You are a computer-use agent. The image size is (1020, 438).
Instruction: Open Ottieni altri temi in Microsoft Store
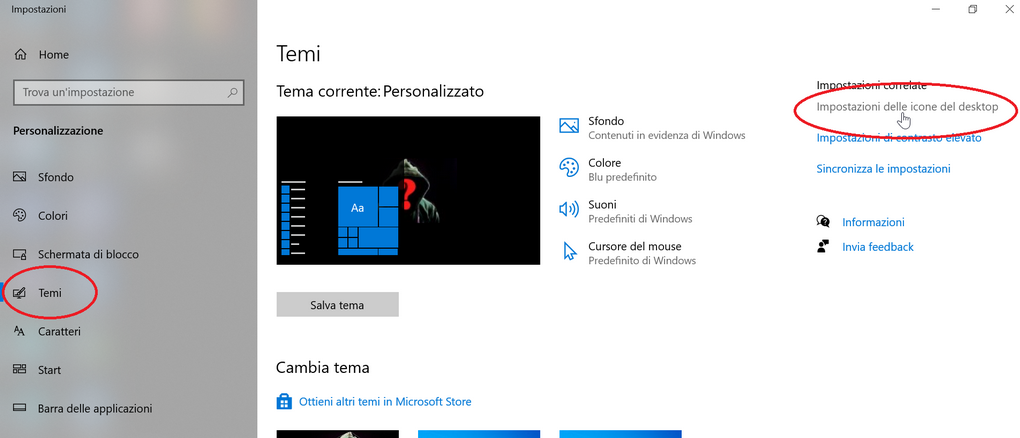point(385,402)
